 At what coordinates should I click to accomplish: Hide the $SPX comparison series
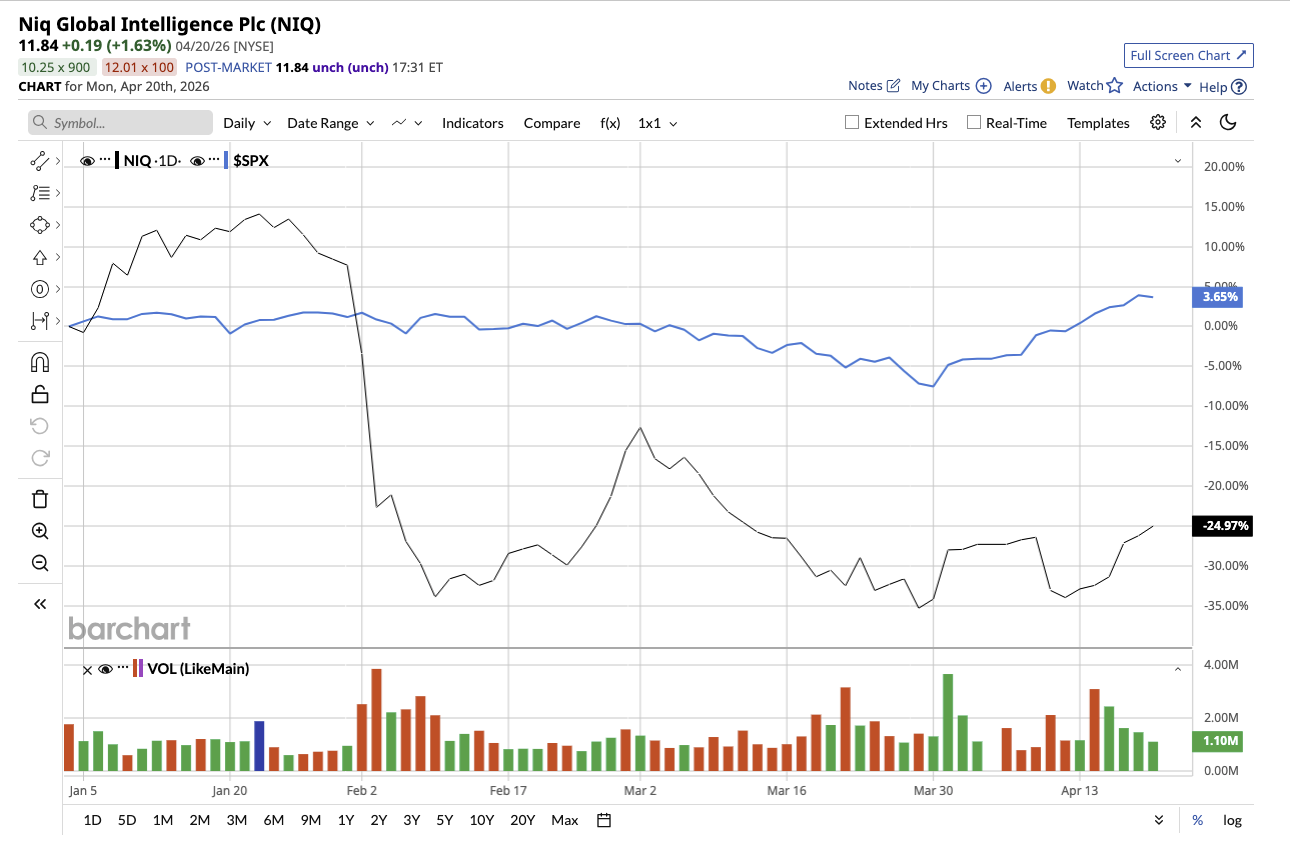pos(197,160)
